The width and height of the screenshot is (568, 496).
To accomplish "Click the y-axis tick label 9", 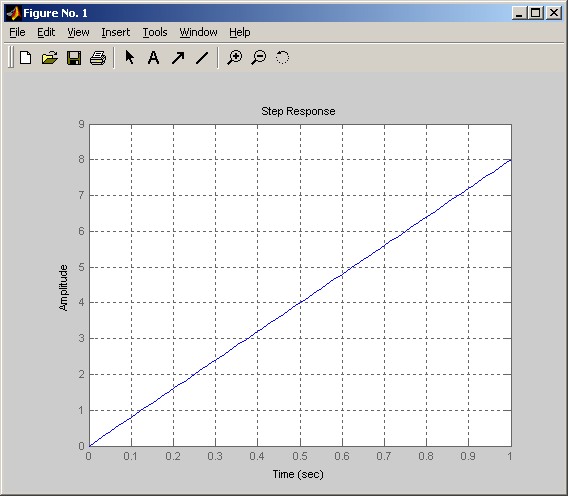I will tap(82, 124).
